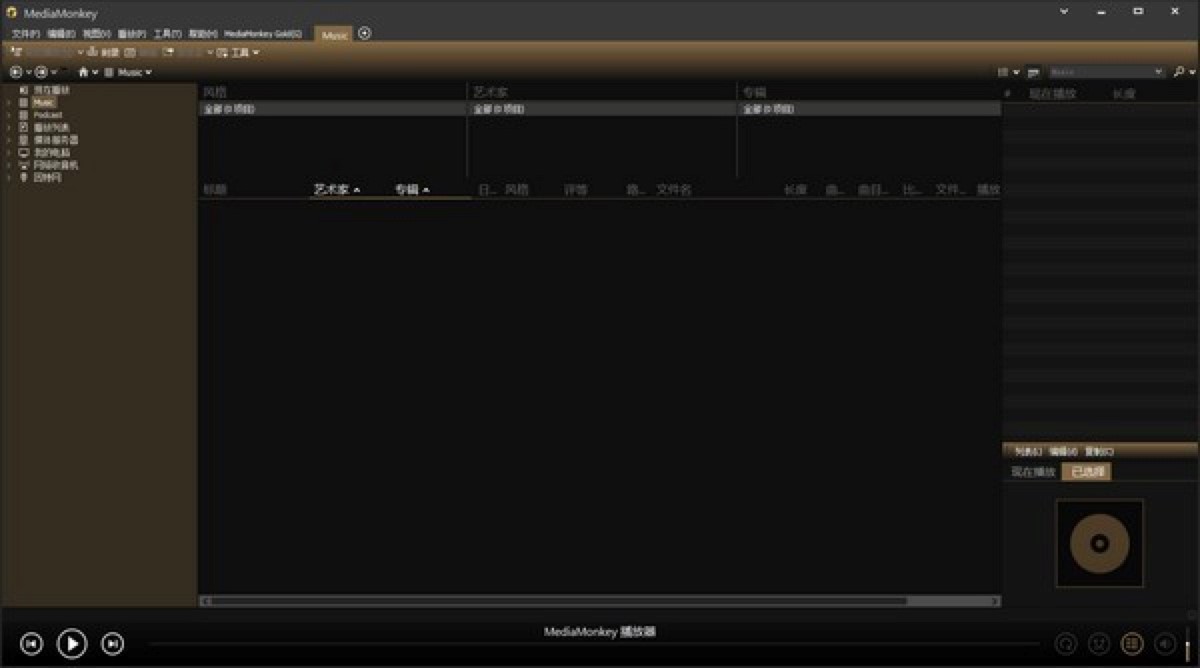
Task: Skip to the next track
Action: pyautogui.click(x=113, y=644)
